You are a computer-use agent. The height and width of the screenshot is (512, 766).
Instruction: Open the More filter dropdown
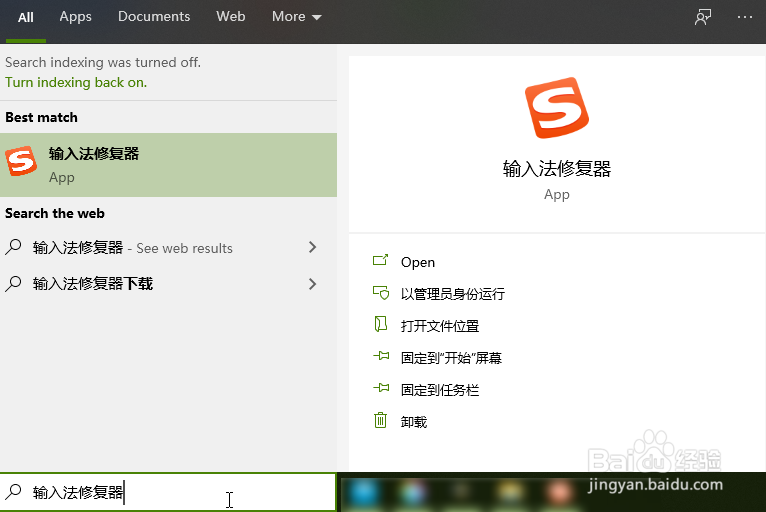click(x=297, y=17)
